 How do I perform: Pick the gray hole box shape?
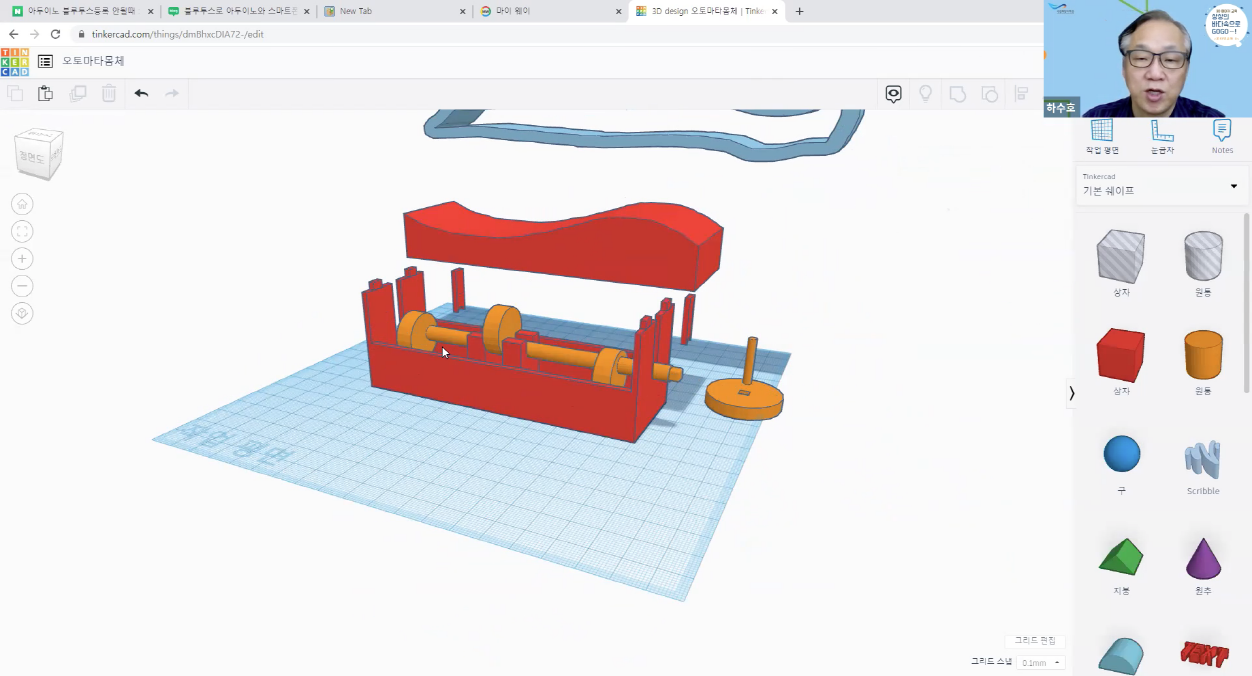point(1120,256)
